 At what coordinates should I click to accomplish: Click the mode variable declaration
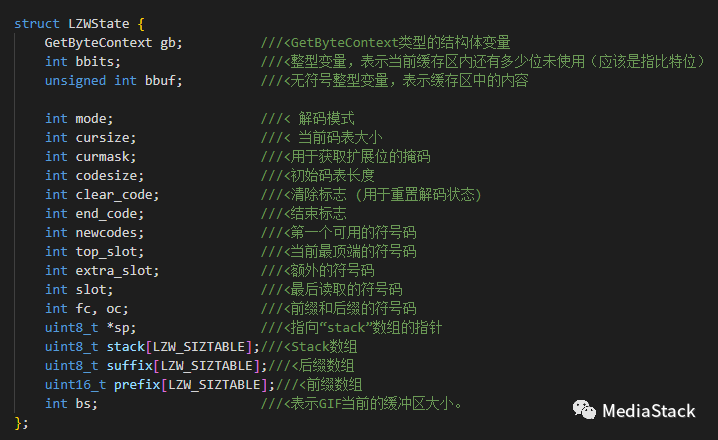pos(94,118)
